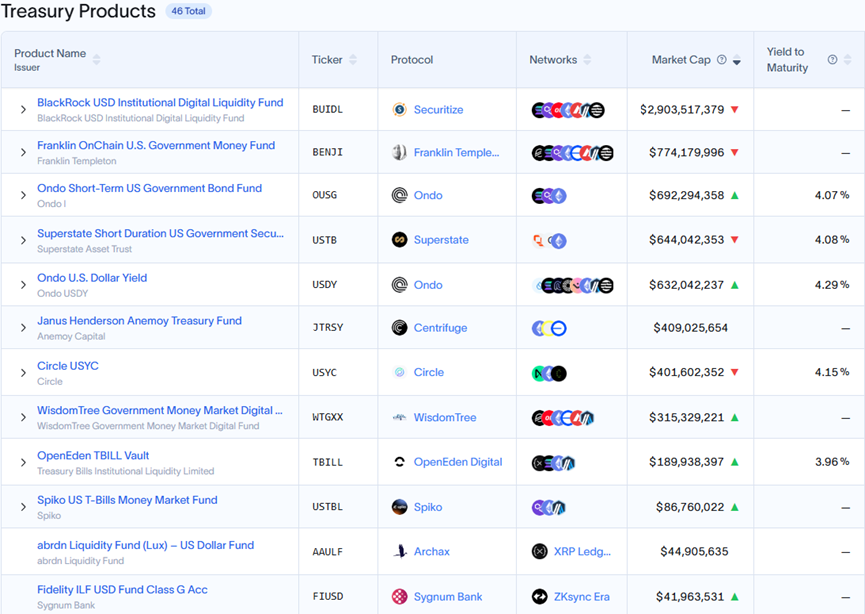Open the WisdomTree protocol link
The height and width of the screenshot is (614, 865).
[x=444, y=418]
